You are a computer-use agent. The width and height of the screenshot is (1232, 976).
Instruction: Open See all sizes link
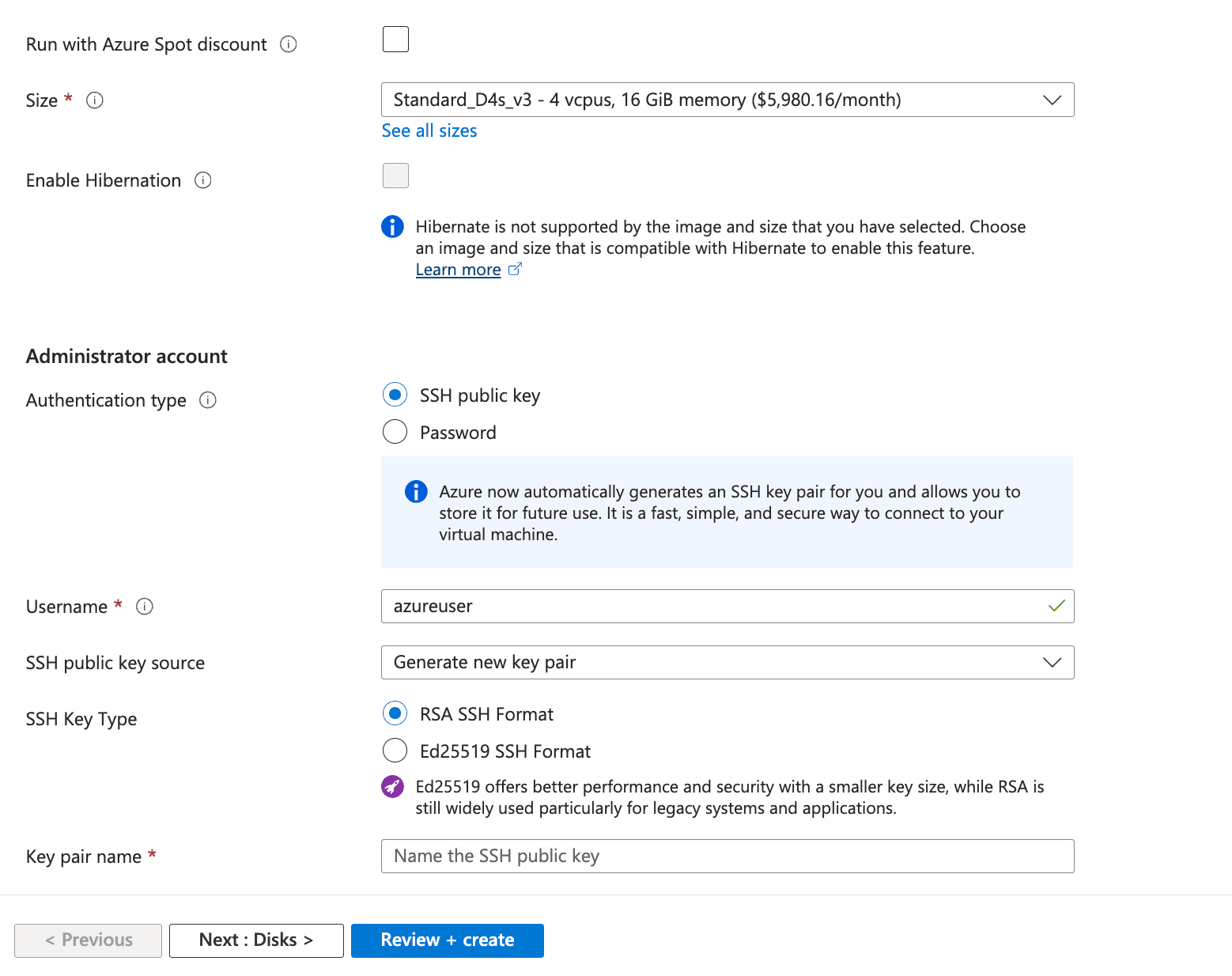[x=429, y=131]
